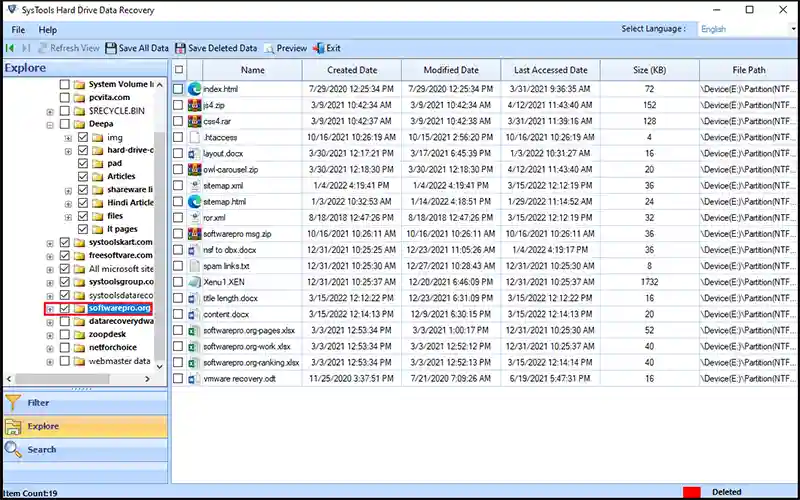800x500 pixels.
Task: Expand the systoolskart.com tree node
Action: pos(50,243)
